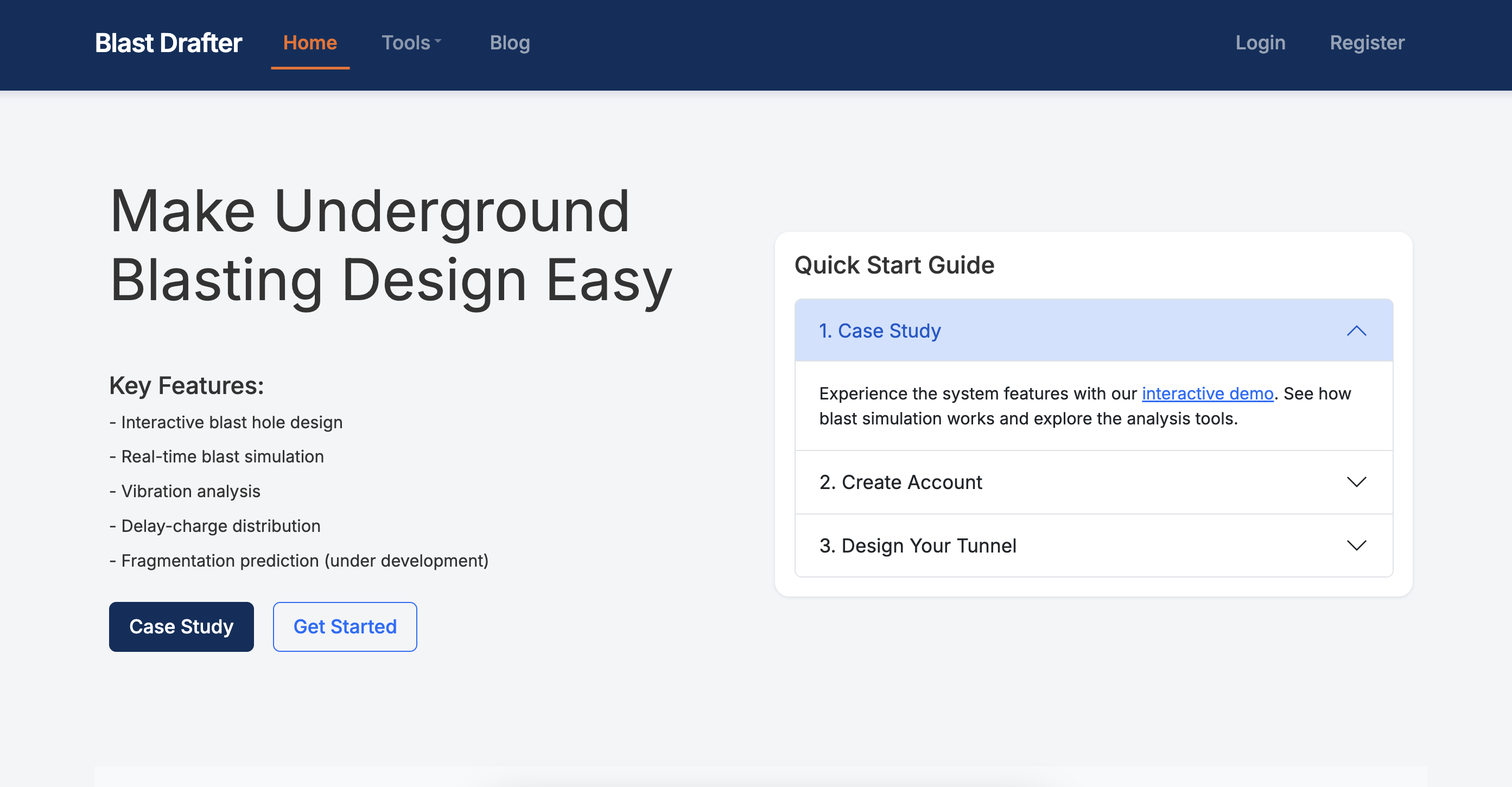Click the dark Case Study button
Viewport: 1512px width, 787px height.
tap(181, 626)
